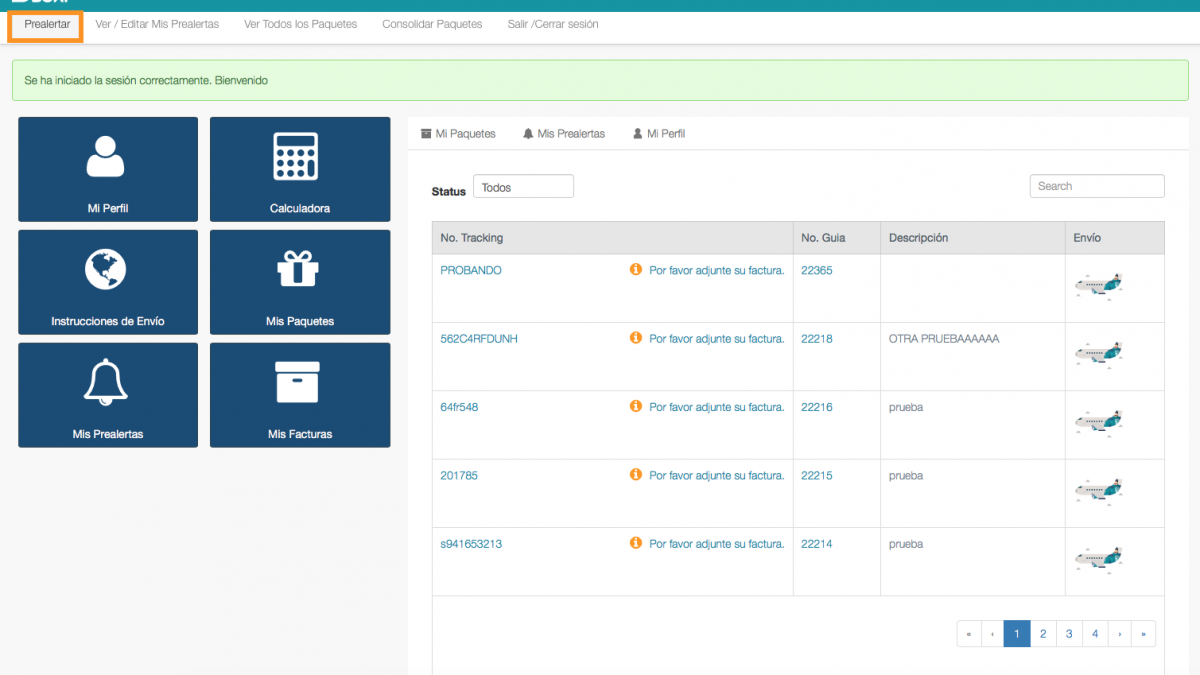This screenshot has width=1200, height=675.
Task: Click invoice attach notice in s941653213 row
Action: coord(717,544)
